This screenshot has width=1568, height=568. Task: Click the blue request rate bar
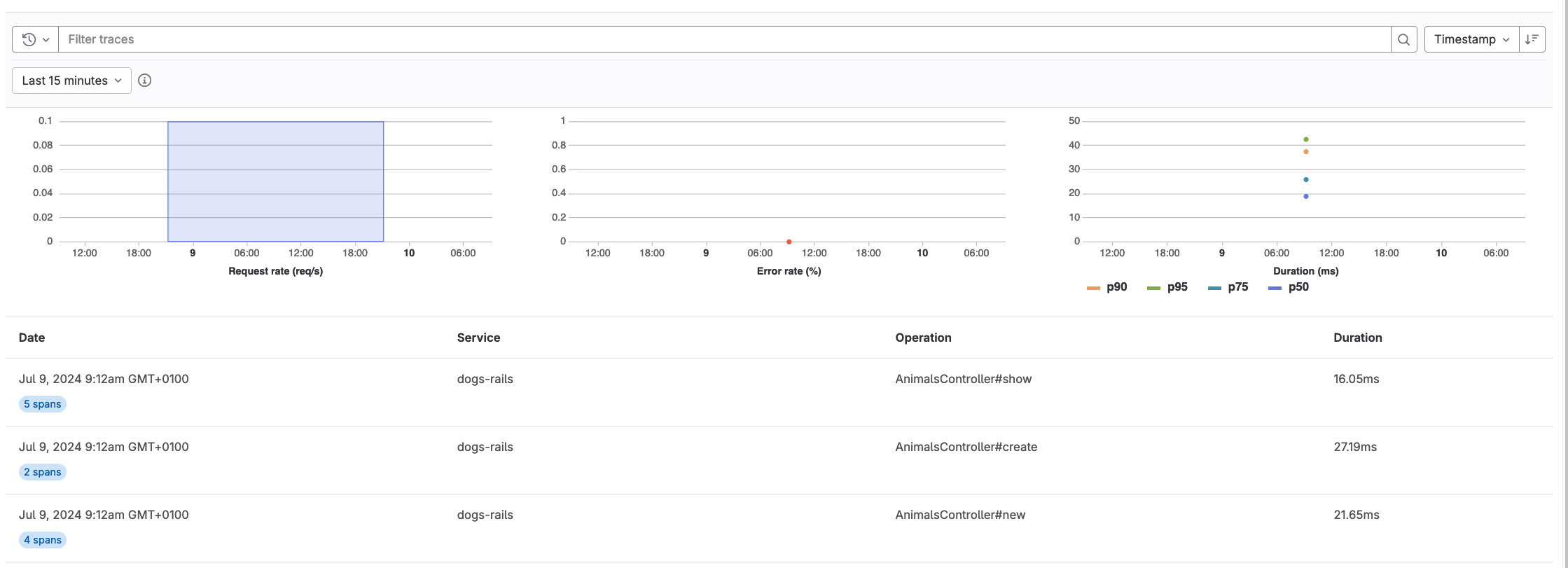pos(275,182)
